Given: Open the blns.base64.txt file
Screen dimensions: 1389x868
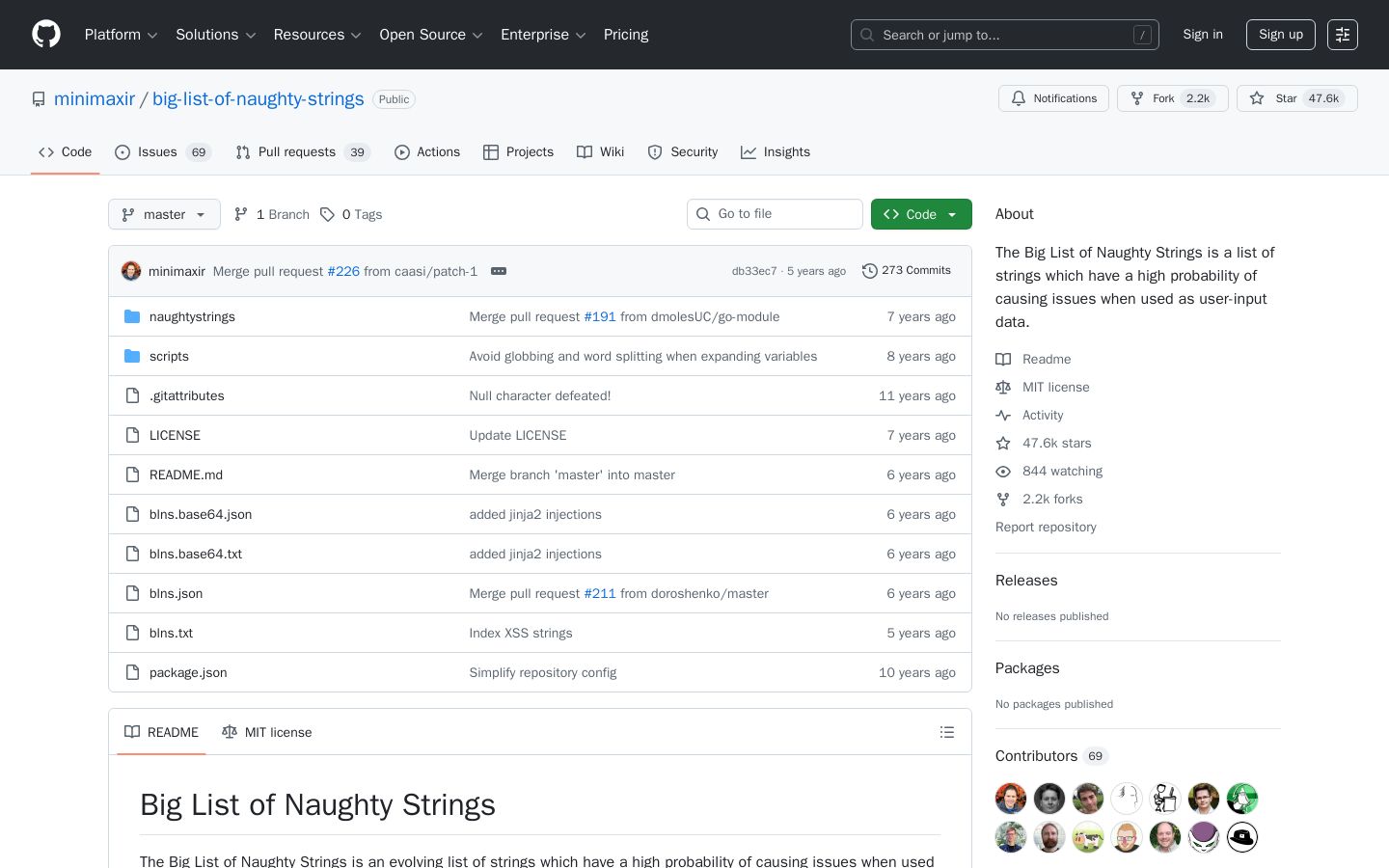Looking at the screenshot, I should coord(196,554).
